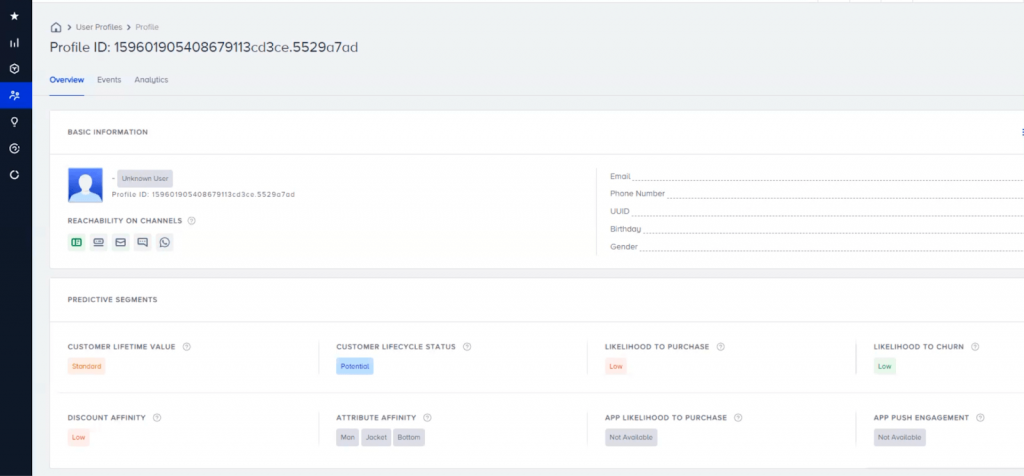Click the WhatsApp channel reachability icon

tap(165, 242)
